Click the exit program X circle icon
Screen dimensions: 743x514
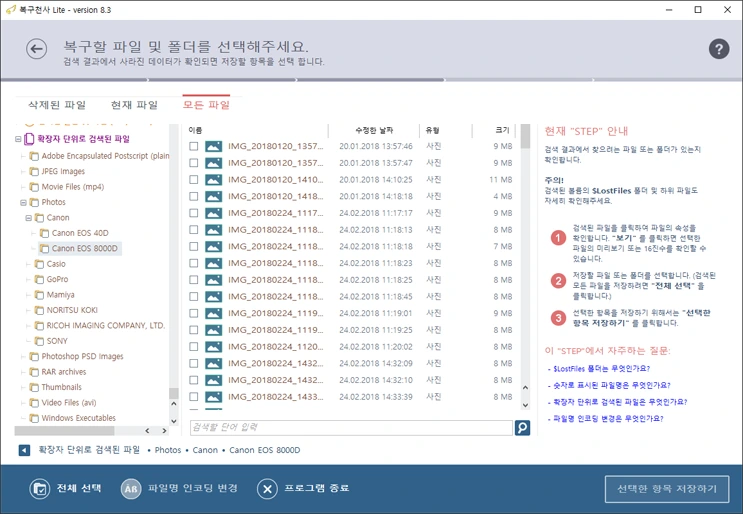click(x=267, y=489)
